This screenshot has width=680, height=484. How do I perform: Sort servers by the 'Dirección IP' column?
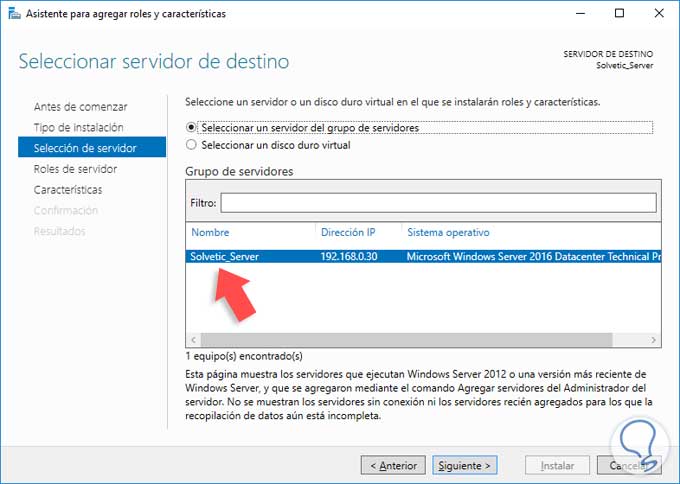pyautogui.click(x=348, y=232)
